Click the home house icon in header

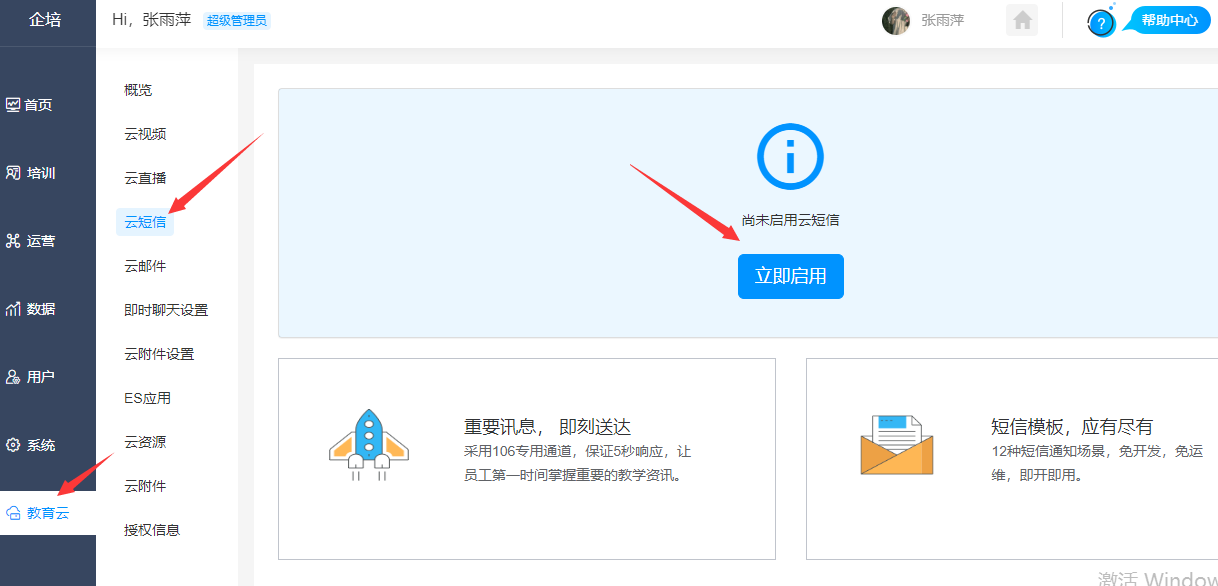(x=1022, y=20)
